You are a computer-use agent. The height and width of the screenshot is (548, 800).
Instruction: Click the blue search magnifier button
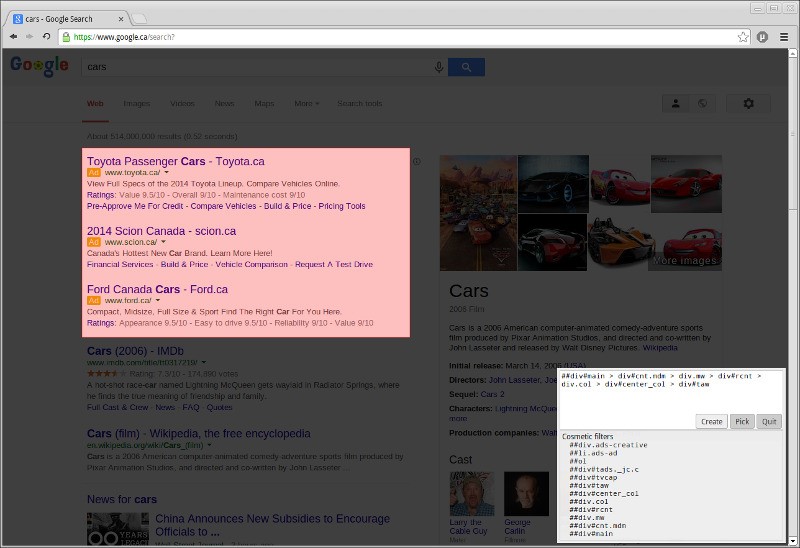[466, 67]
